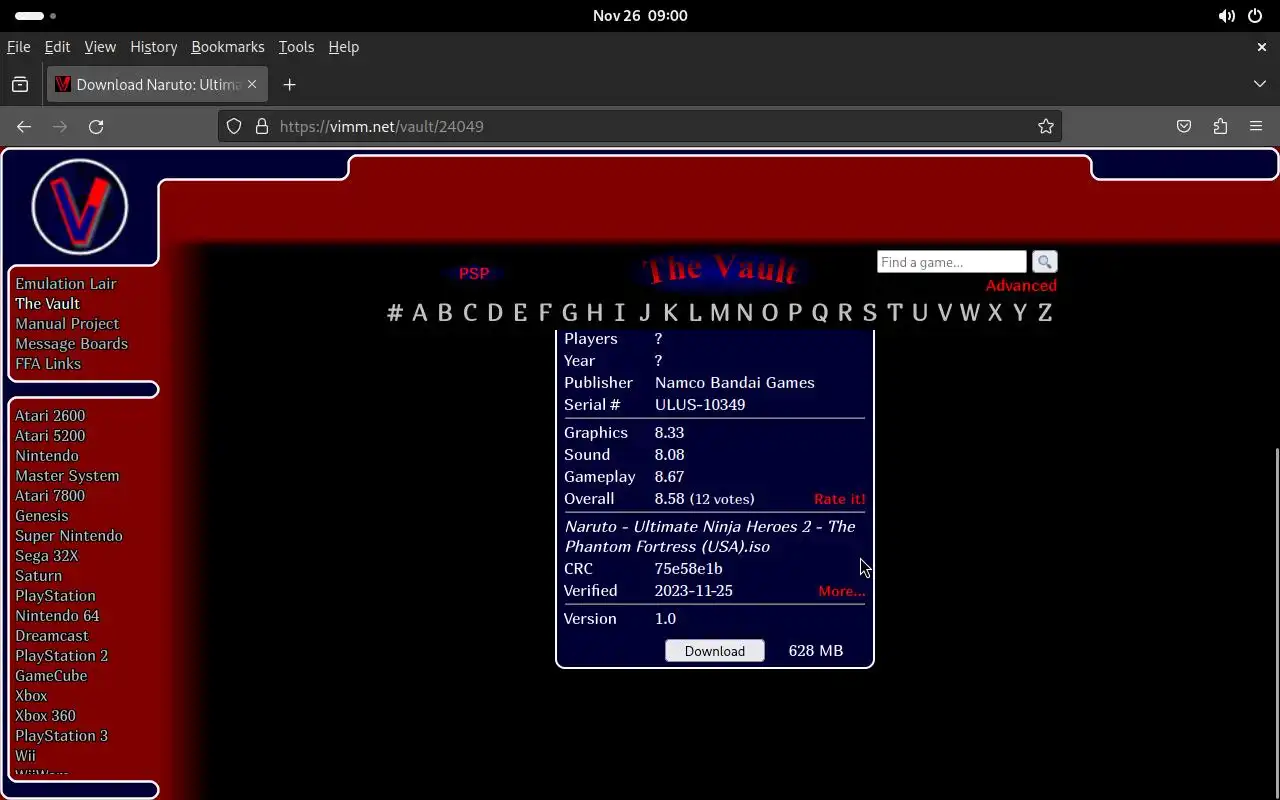Viewport: 1280px width, 800px height.
Task: Select Saturn system
Action: pyautogui.click(x=38, y=576)
